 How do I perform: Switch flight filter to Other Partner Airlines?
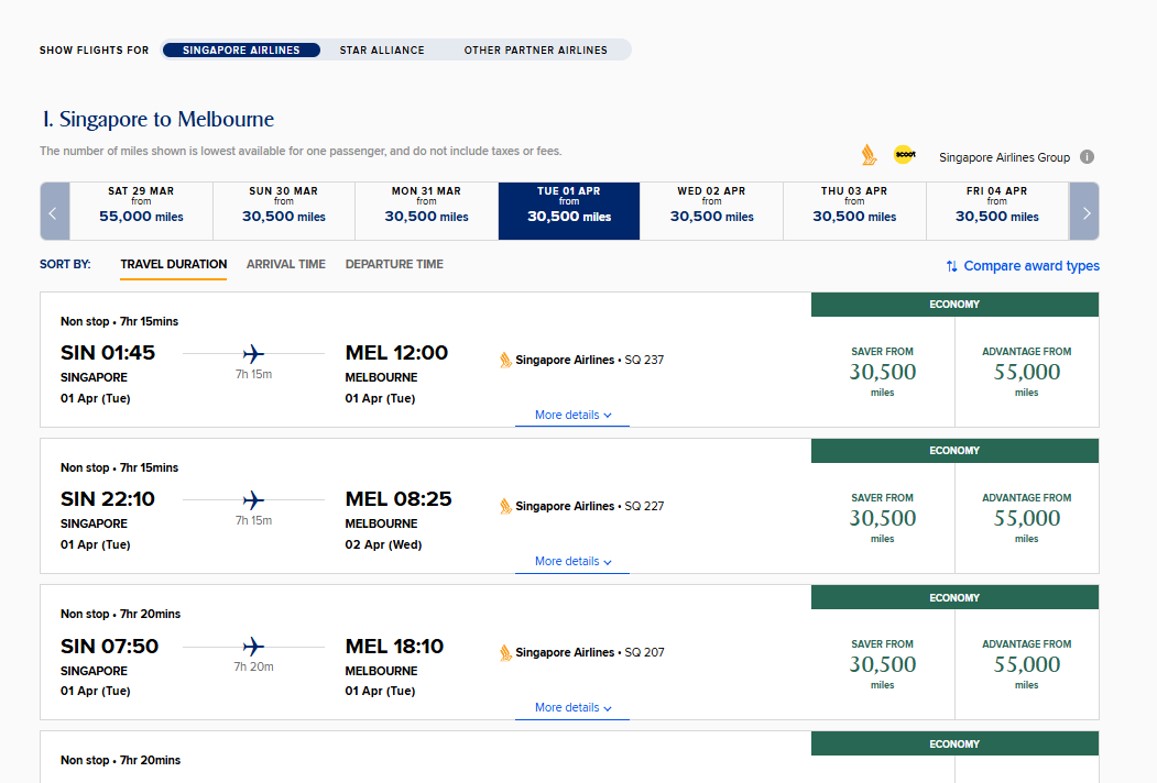click(536, 50)
